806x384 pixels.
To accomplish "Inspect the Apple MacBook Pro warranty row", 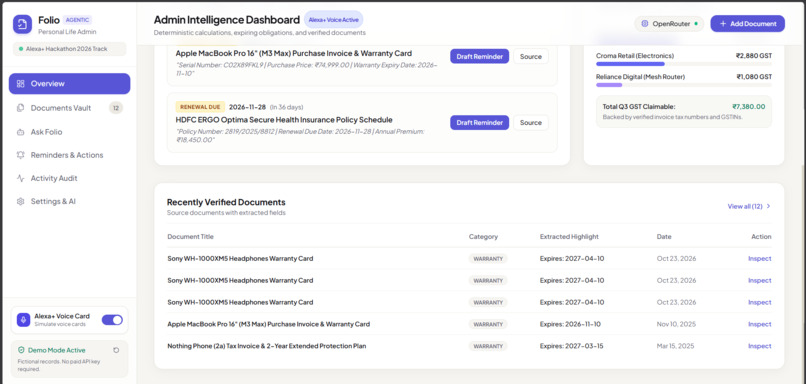I will tap(760, 324).
